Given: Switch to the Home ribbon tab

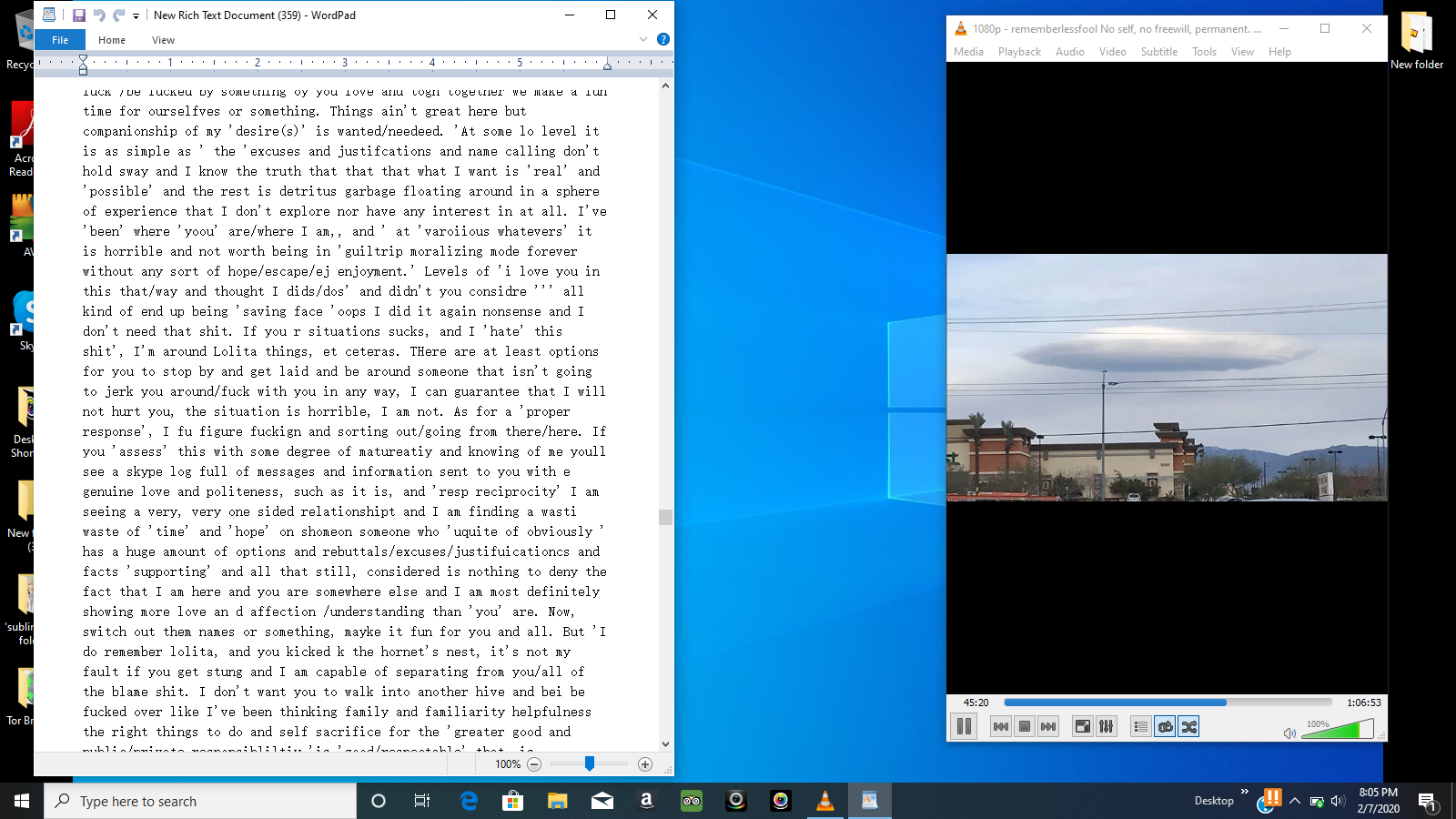Looking at the screenshot, I should (x=112, y=40).
